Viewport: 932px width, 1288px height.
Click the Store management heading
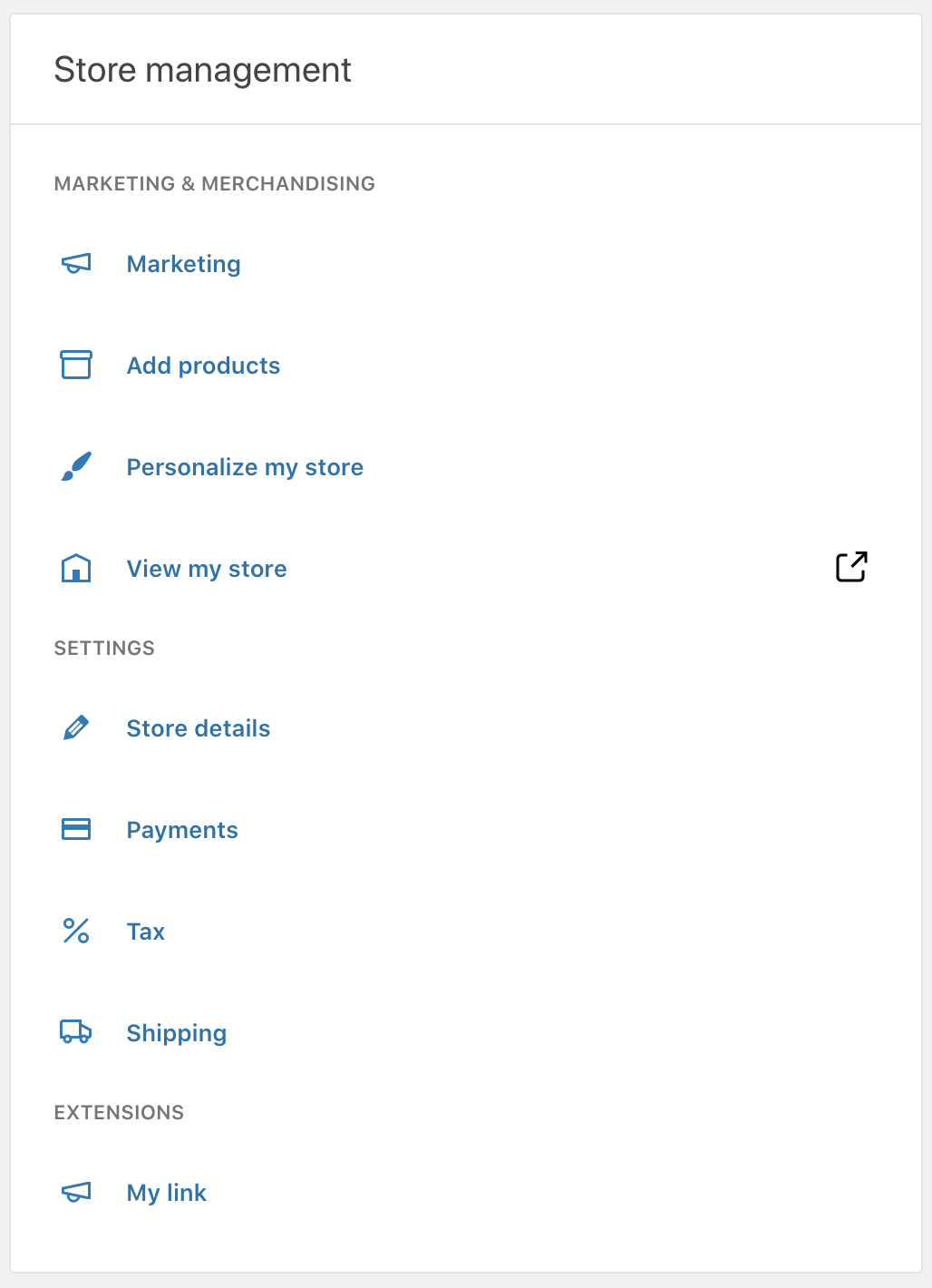(x=203, y=70)
